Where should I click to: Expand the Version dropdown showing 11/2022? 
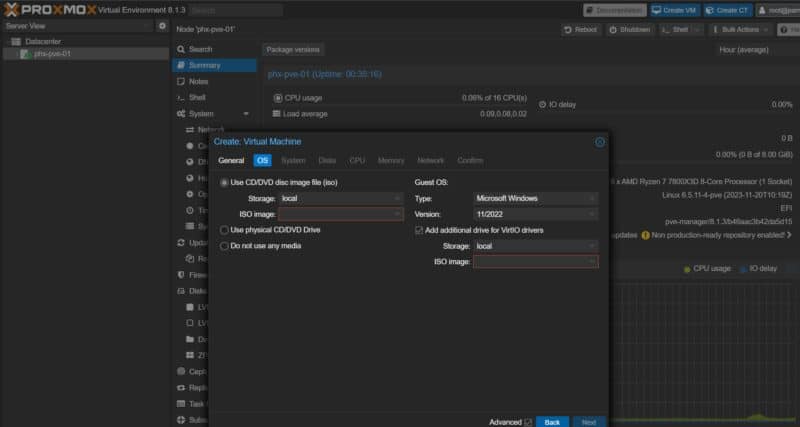[x=536, y=214]
